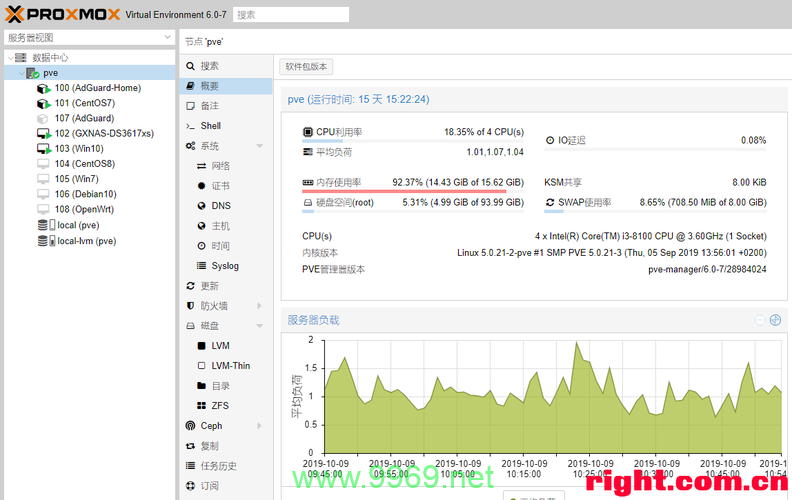792x500 pixels.
Task: Click the SWAP使用率 progress bar
Action: coord(655,211)
